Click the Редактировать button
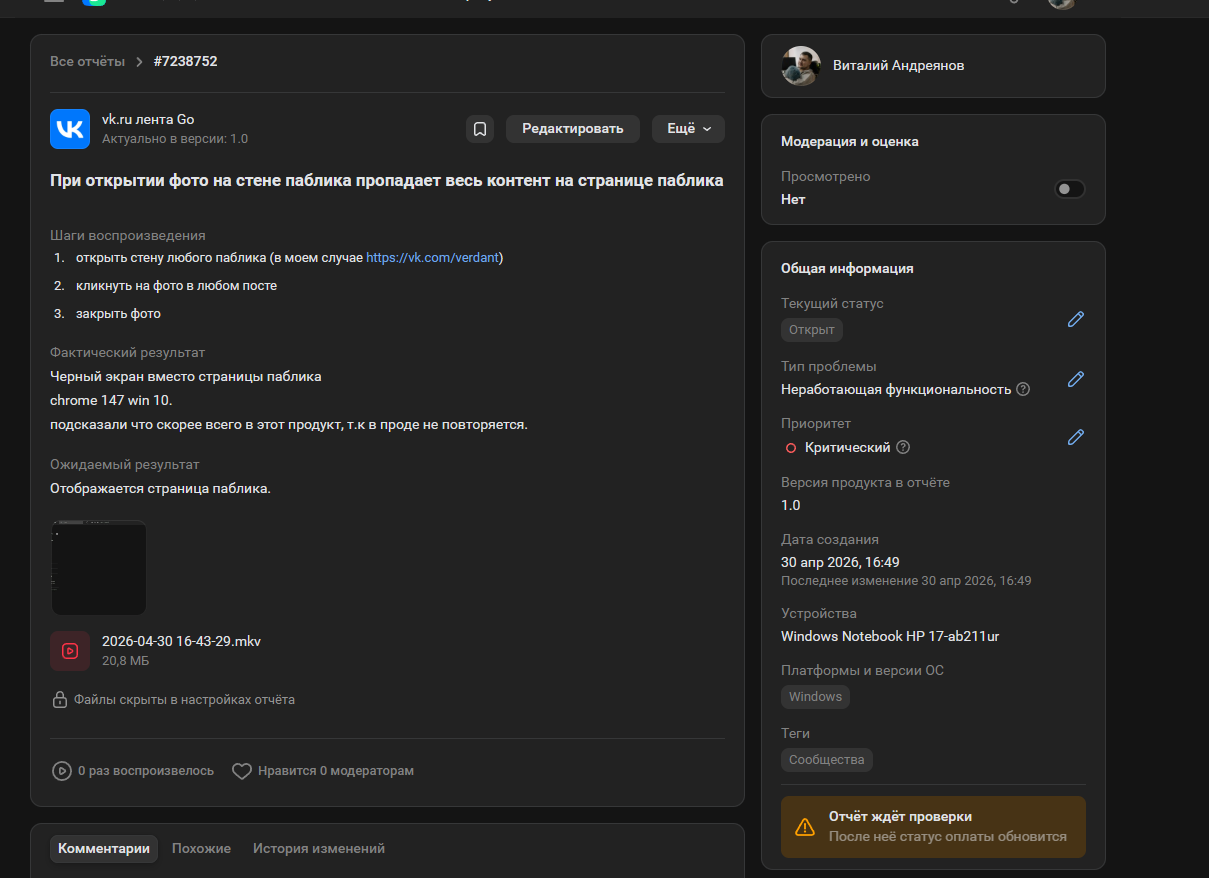The width and height of the screenshot is (1209, 878). (573, 129)
